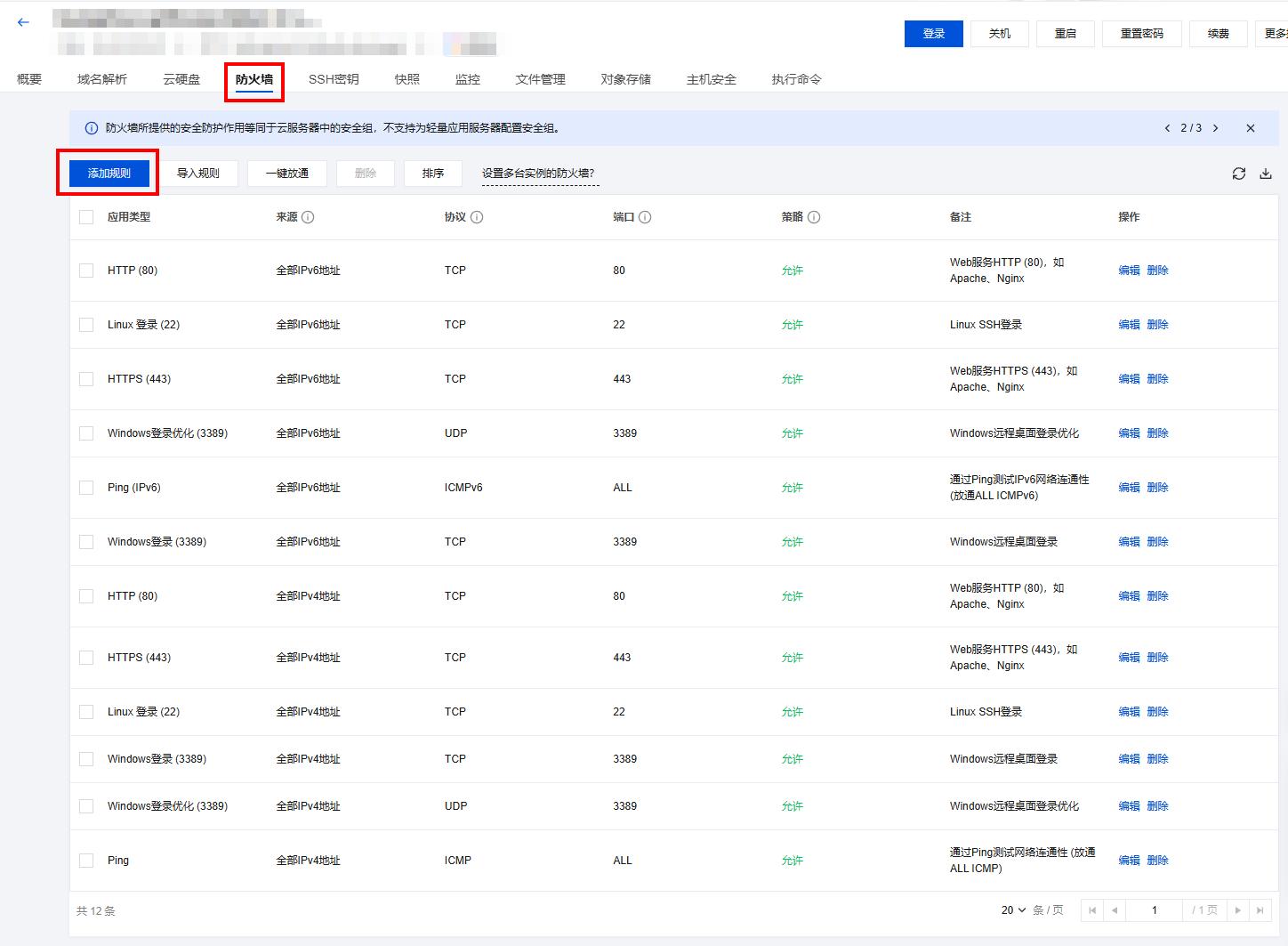This screenshot has width=1288, height=946.
Task: Click the 一键放通 button
Action: (286, 174)
